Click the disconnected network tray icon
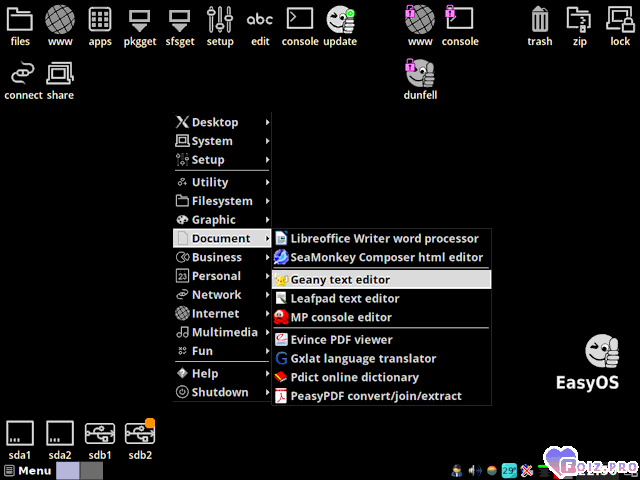This screenshot has width=640, height=480. pos(527,471)
